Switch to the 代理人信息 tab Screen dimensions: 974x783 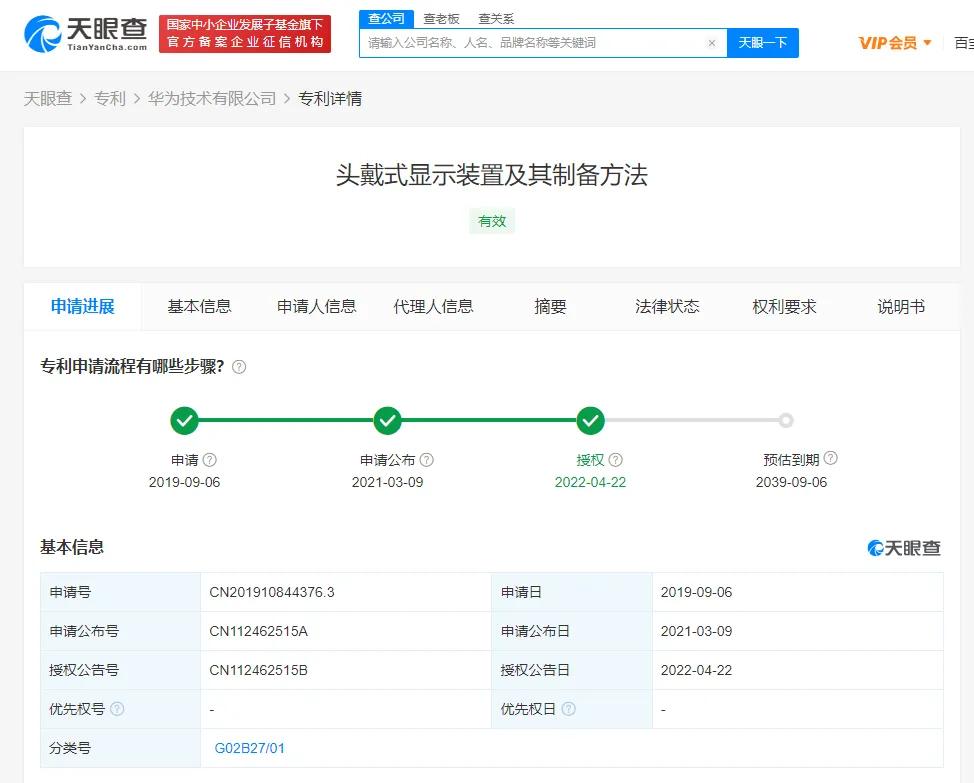pyautogui.click(x=433, y=306)
